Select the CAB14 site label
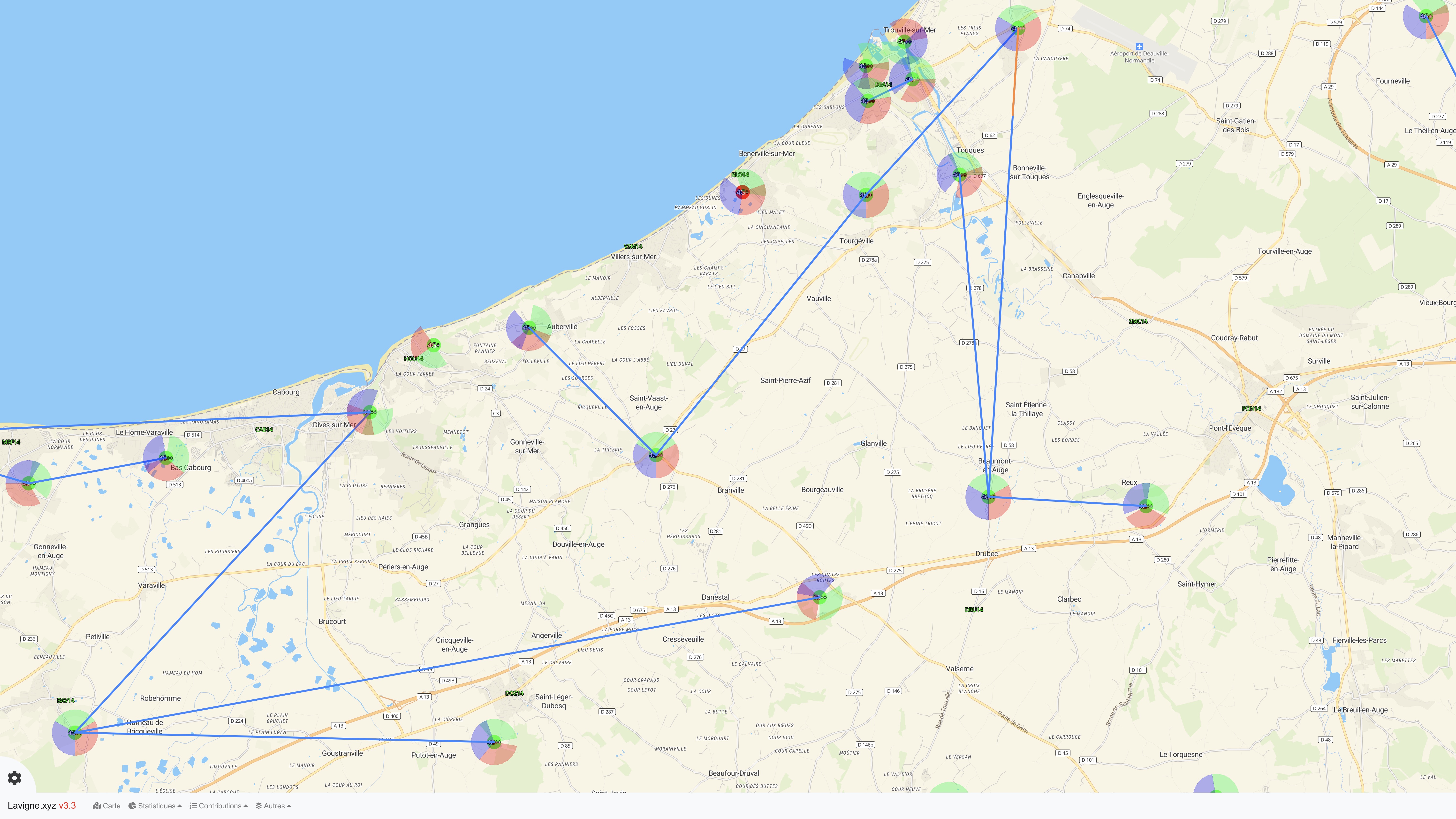This screenshot has height=819, width=1456. (x=264, y=430)
